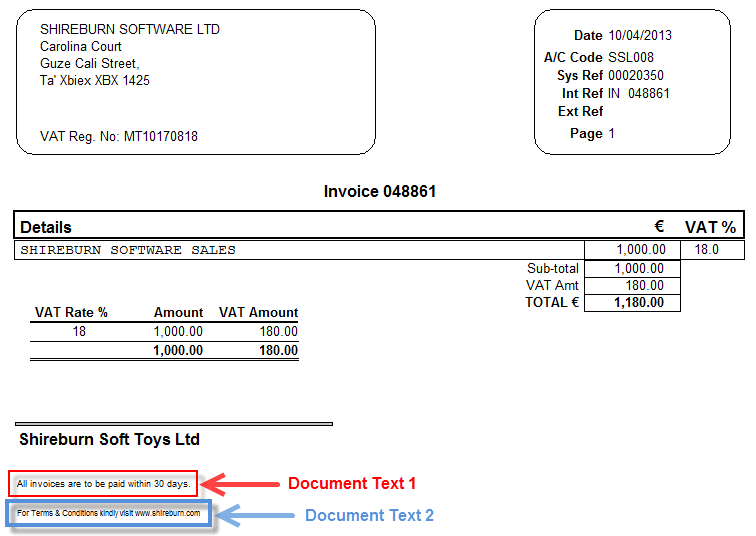Screen dimensions: 756x536
Task: Click the € column header
Action: coord(659,227)
